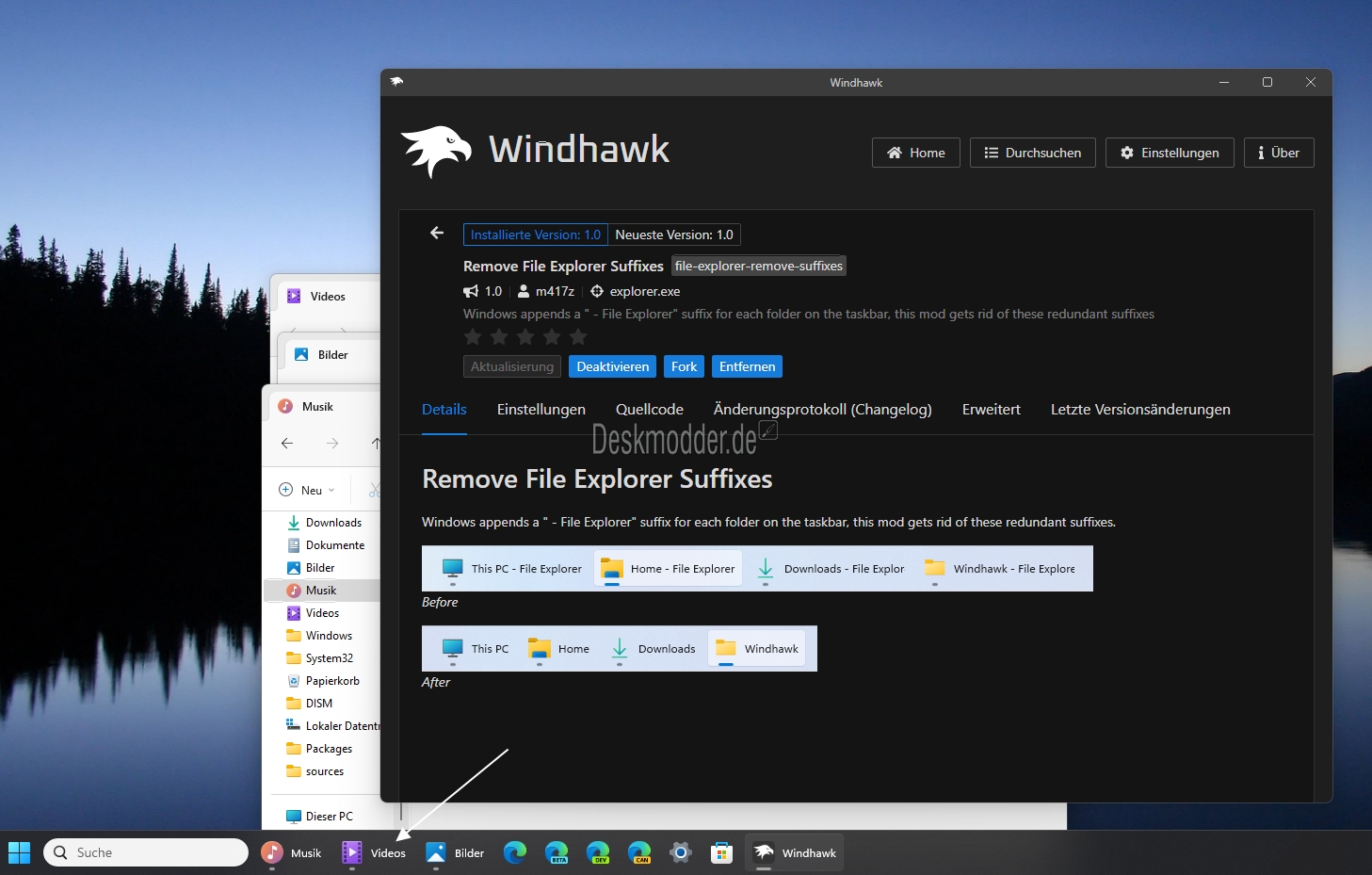
Task: Launch Edge Beta from the taskbar
Action: click(x=557, y=852)
